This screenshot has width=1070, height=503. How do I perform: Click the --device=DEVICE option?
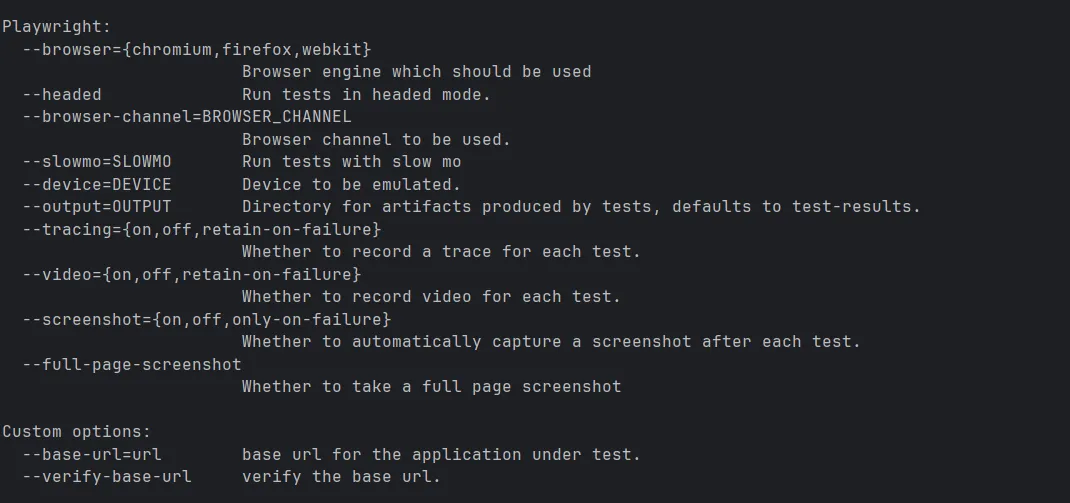pyautogui.click(x=97, y=185)
